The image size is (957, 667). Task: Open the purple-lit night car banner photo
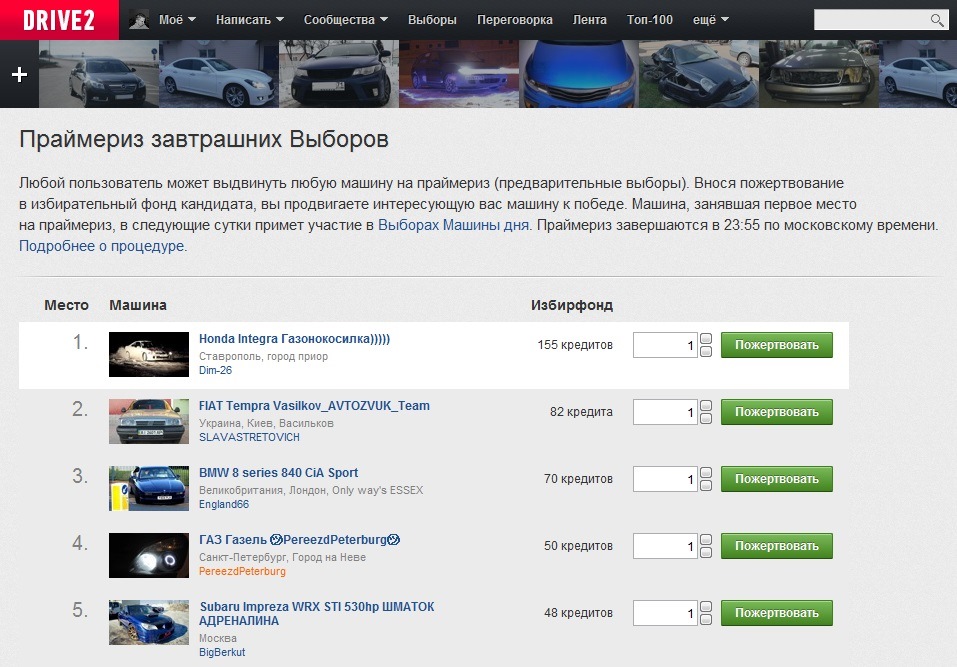point(459,74)
